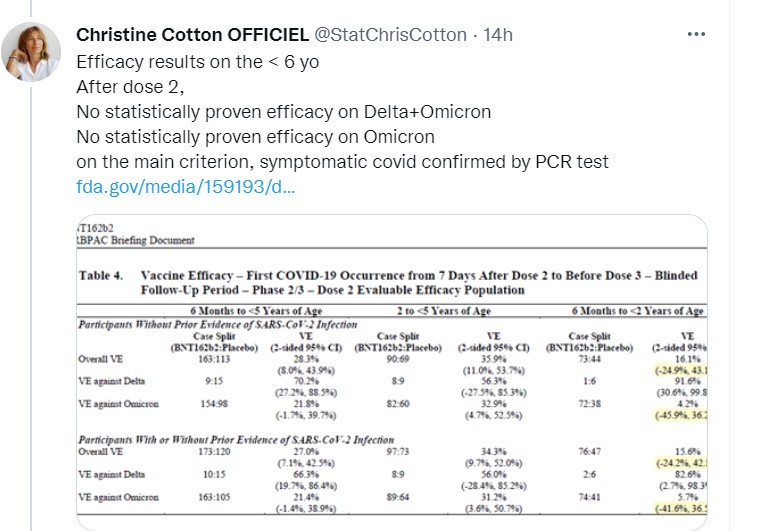The width and height of the screenshot is (757, 531).
Task: Click 'No statistically proven efficacy on Omicron' line
Action: coord(255,136)
